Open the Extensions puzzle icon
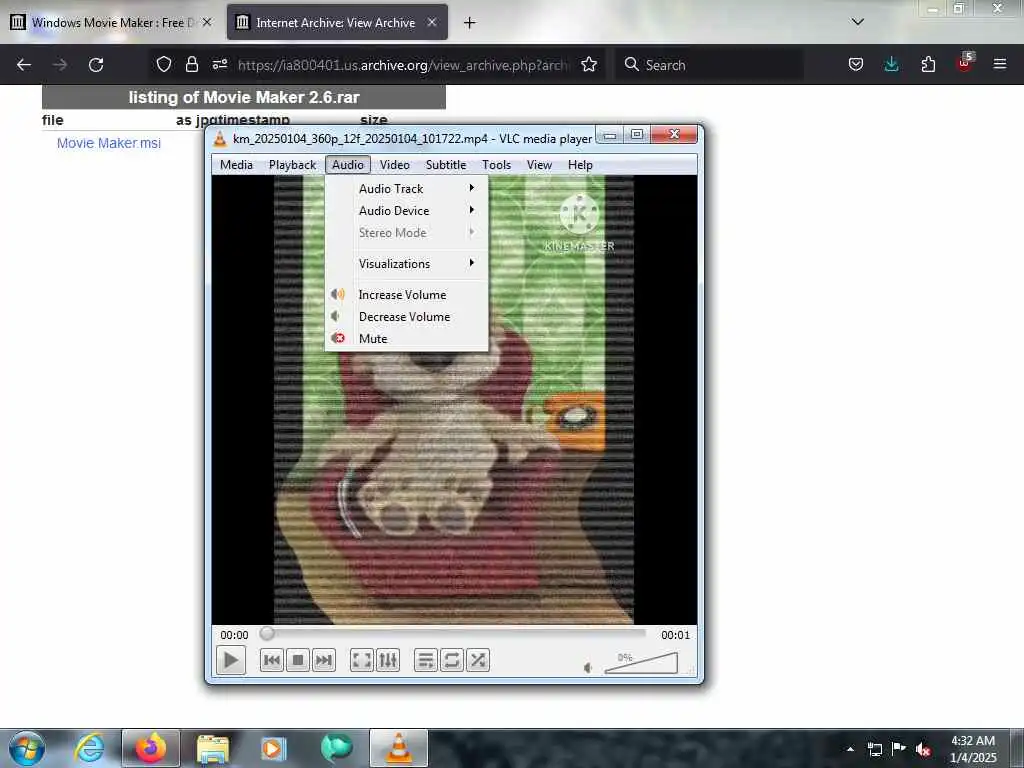1024x768 pixels. [928, 64]
